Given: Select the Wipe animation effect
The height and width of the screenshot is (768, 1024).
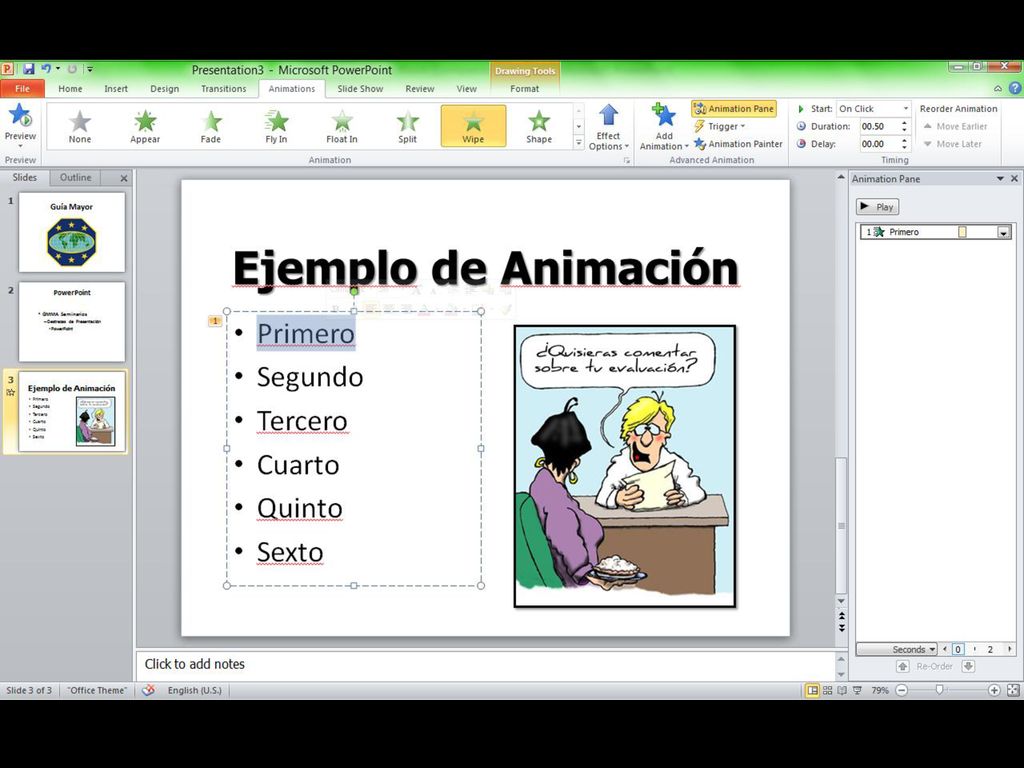Looking at the screenshot, I should pyautogui.click(x=473, y=126).
